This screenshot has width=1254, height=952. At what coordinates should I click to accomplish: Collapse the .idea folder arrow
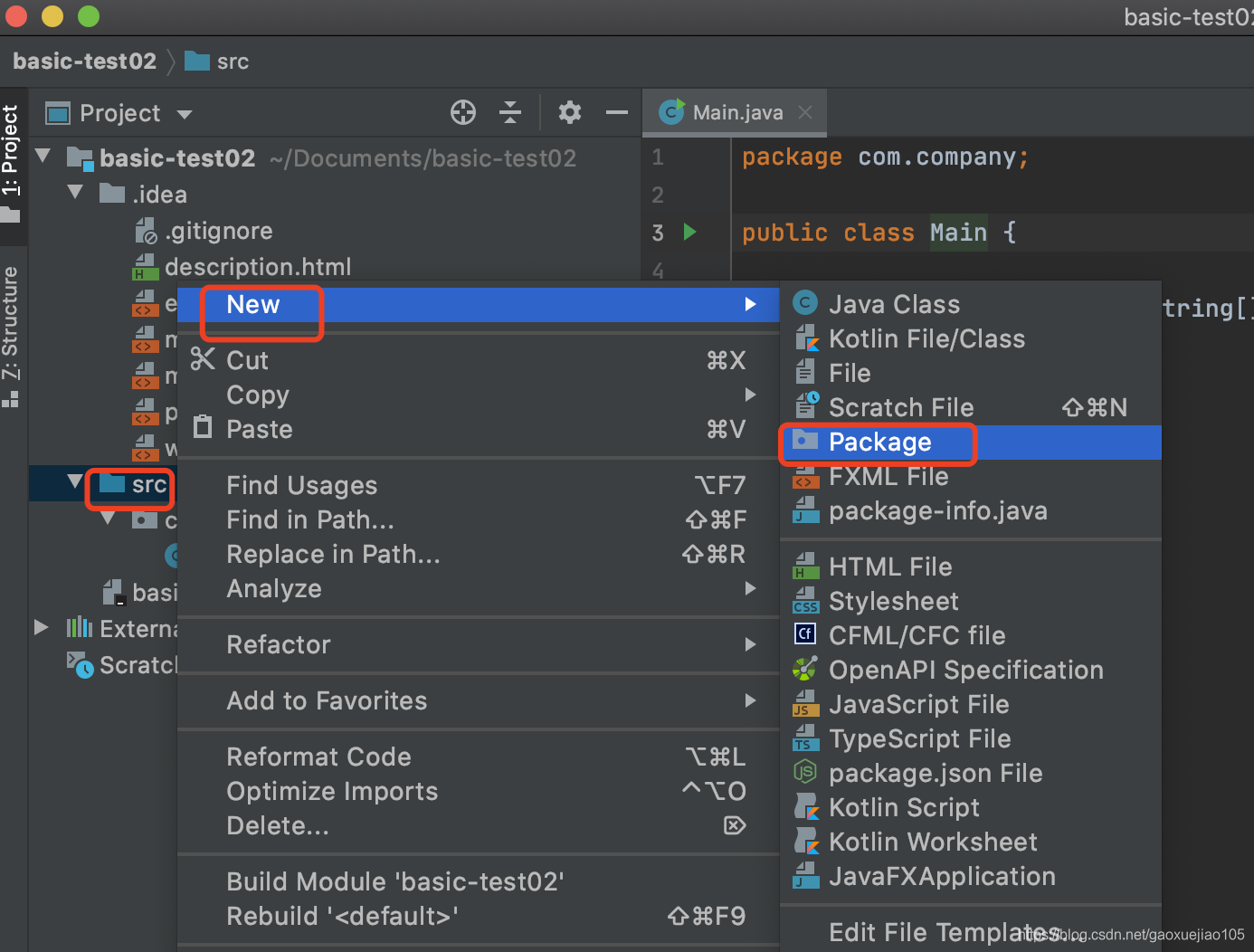click(76, 193)
